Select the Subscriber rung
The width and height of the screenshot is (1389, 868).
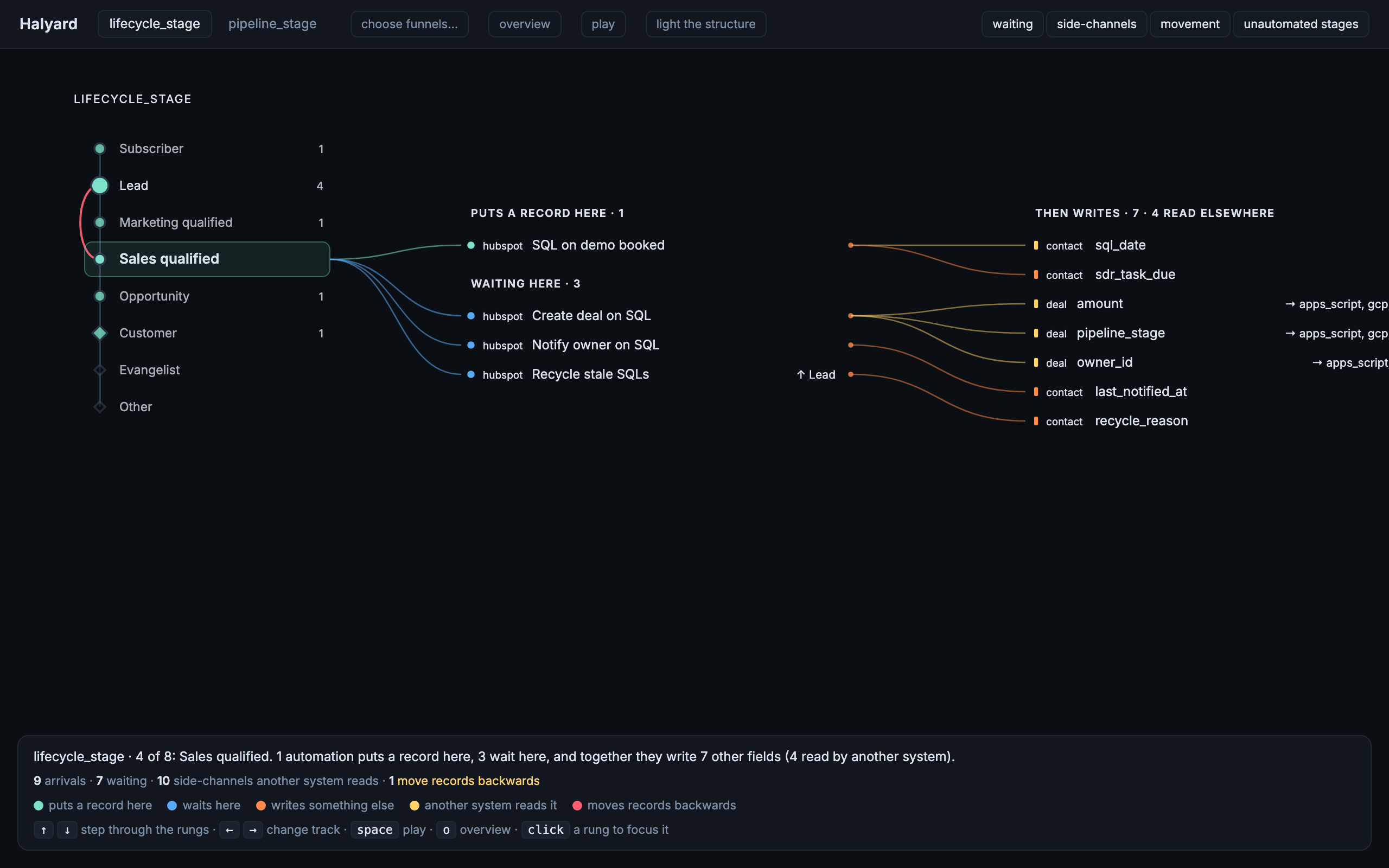tap(207, 149)
